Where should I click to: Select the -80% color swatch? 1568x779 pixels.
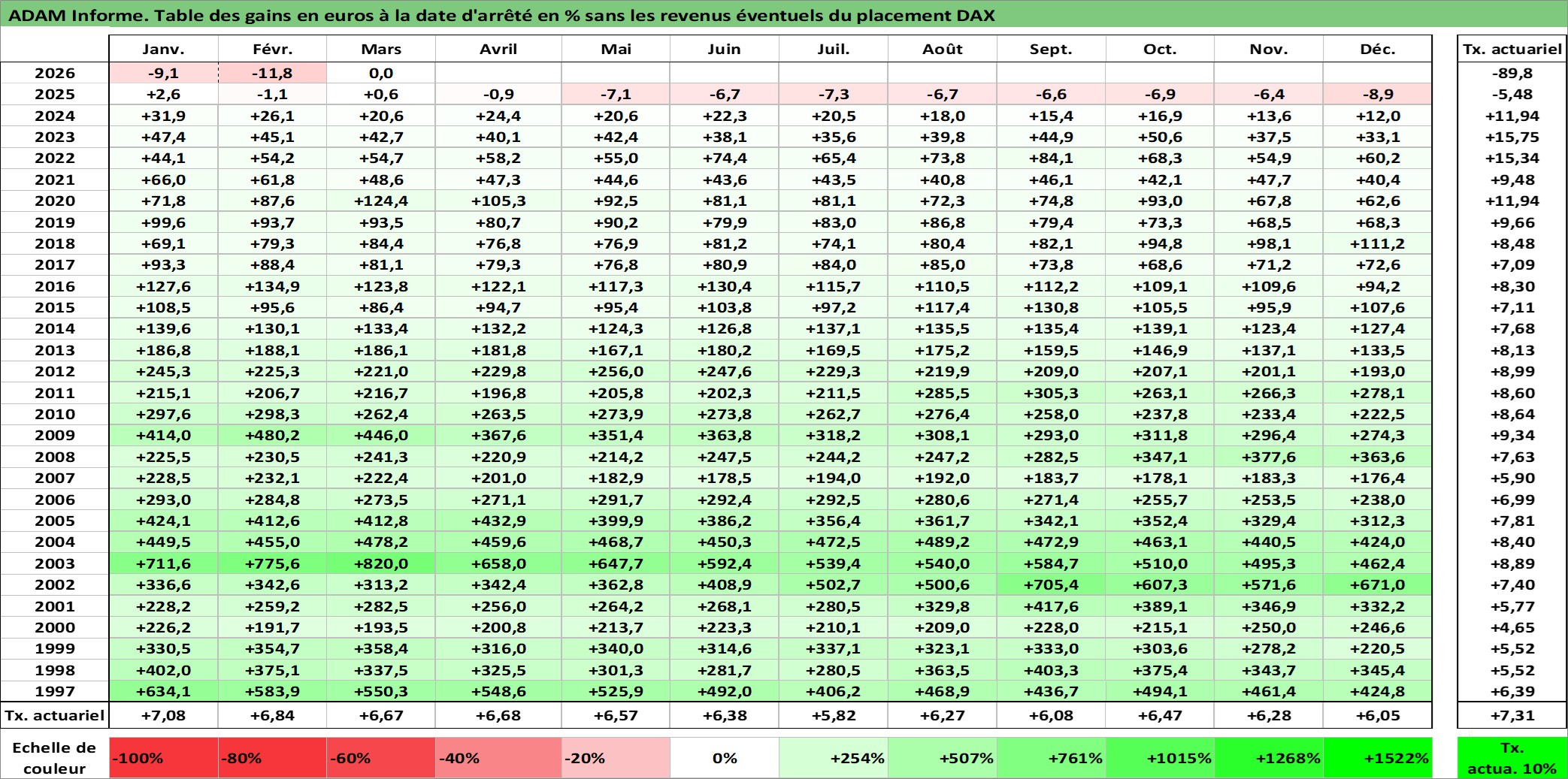[x=272, y=758]
